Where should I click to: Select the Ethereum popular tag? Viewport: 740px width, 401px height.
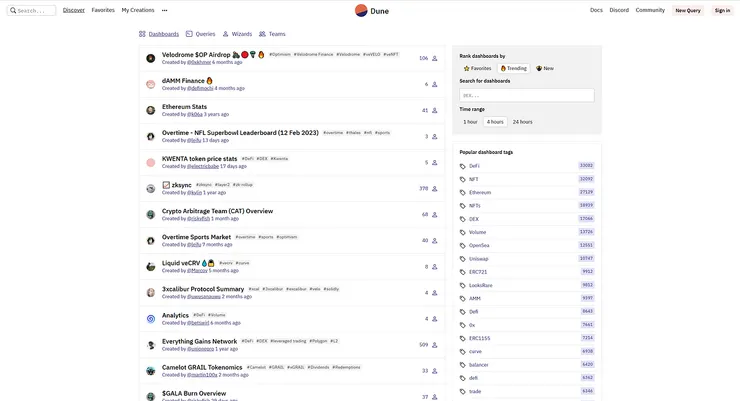pos(480,192)
